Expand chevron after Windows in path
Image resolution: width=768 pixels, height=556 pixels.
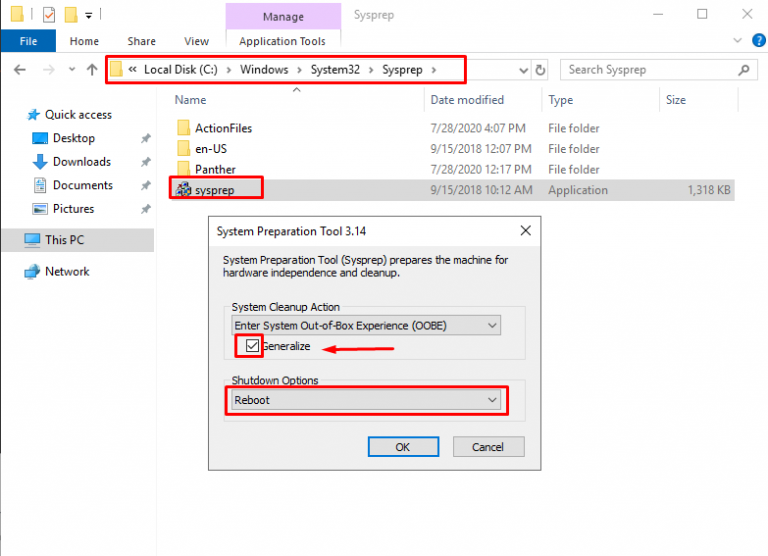click(x=299, y=70)
